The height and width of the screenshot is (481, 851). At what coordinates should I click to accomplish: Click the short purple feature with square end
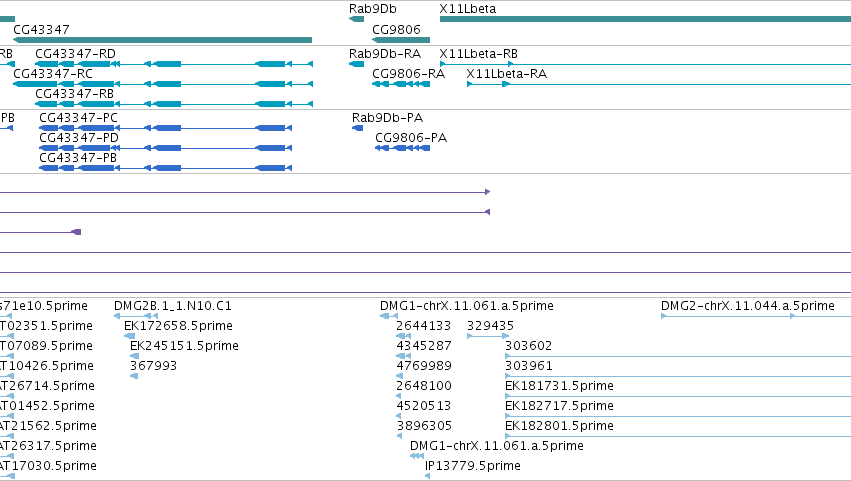tap(41, 232)
